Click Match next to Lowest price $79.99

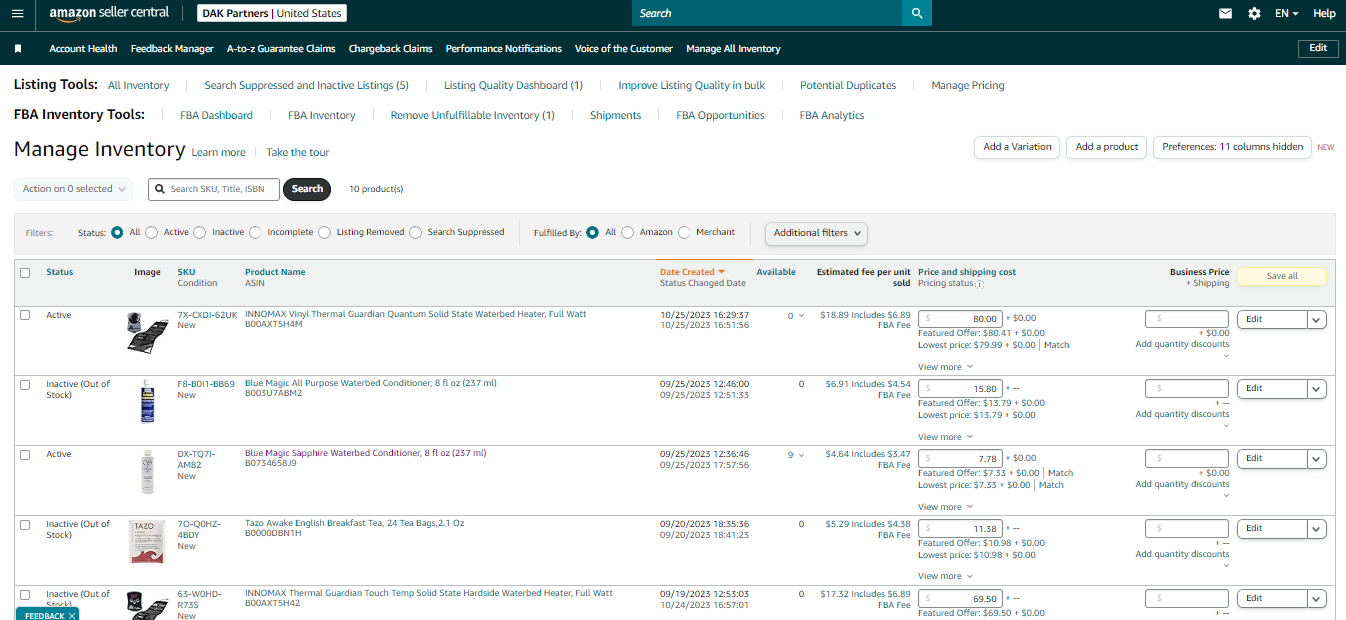pyautogui.click(x=1056, y=345)
